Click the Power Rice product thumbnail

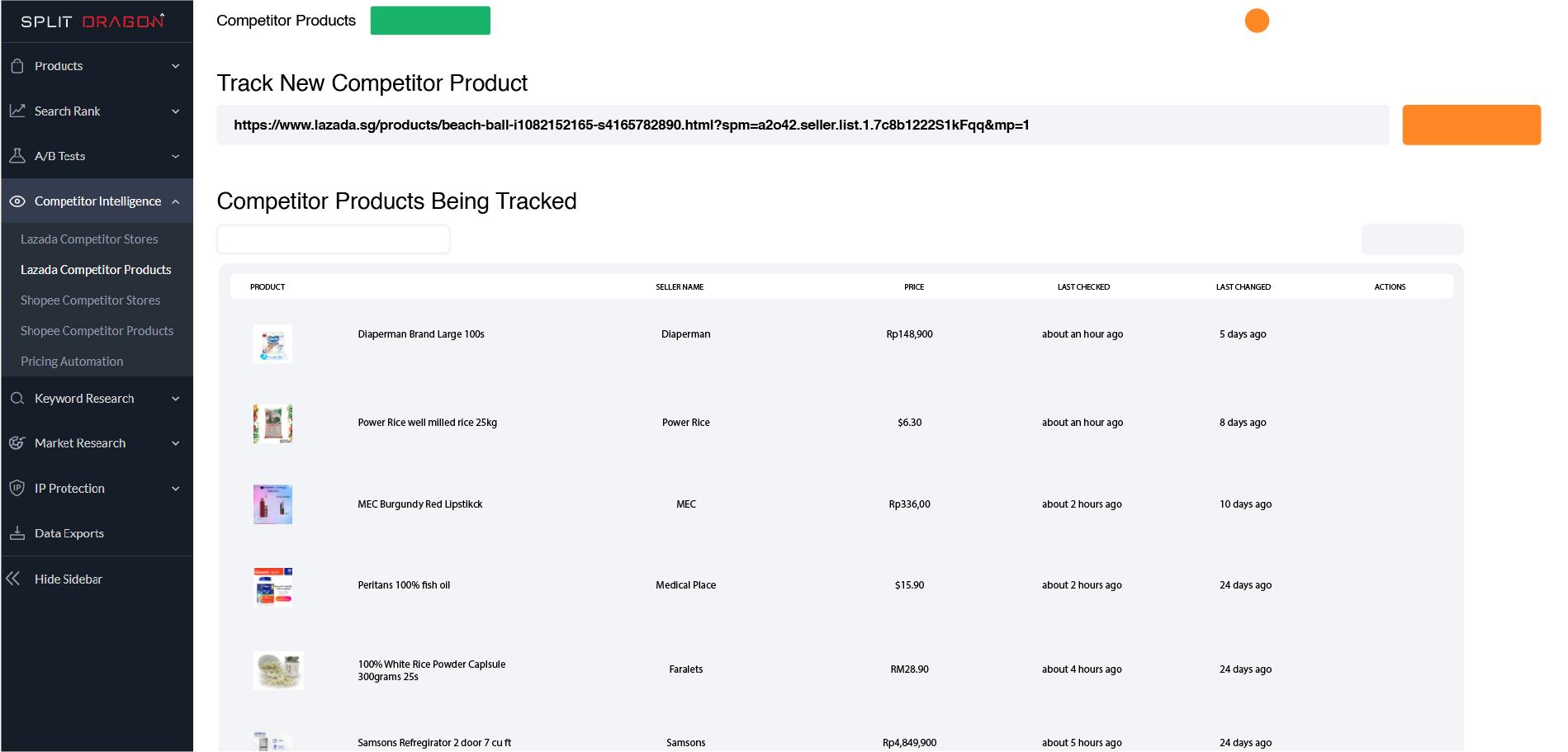pyautogui.click(x=272, y=423)
